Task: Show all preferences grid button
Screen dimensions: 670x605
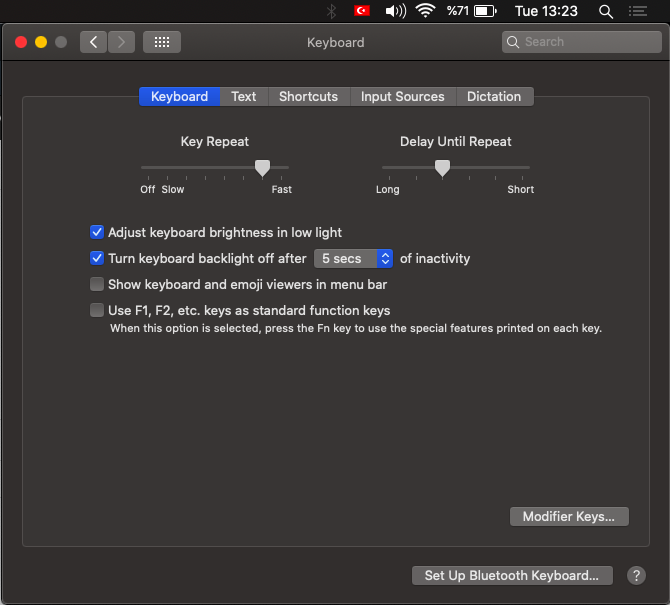Action: (x=162, y=42)
